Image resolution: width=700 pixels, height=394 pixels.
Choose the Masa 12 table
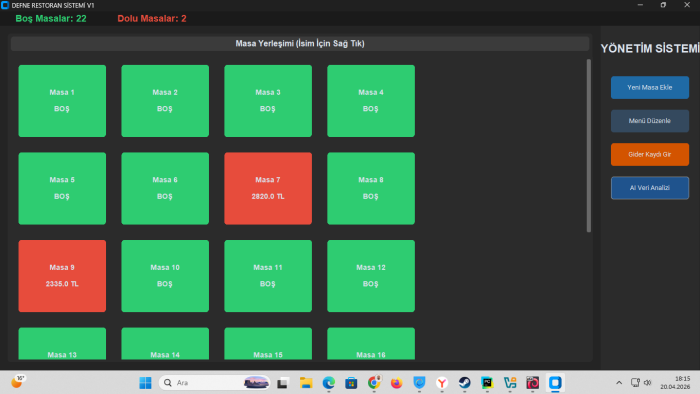(371, 276)
